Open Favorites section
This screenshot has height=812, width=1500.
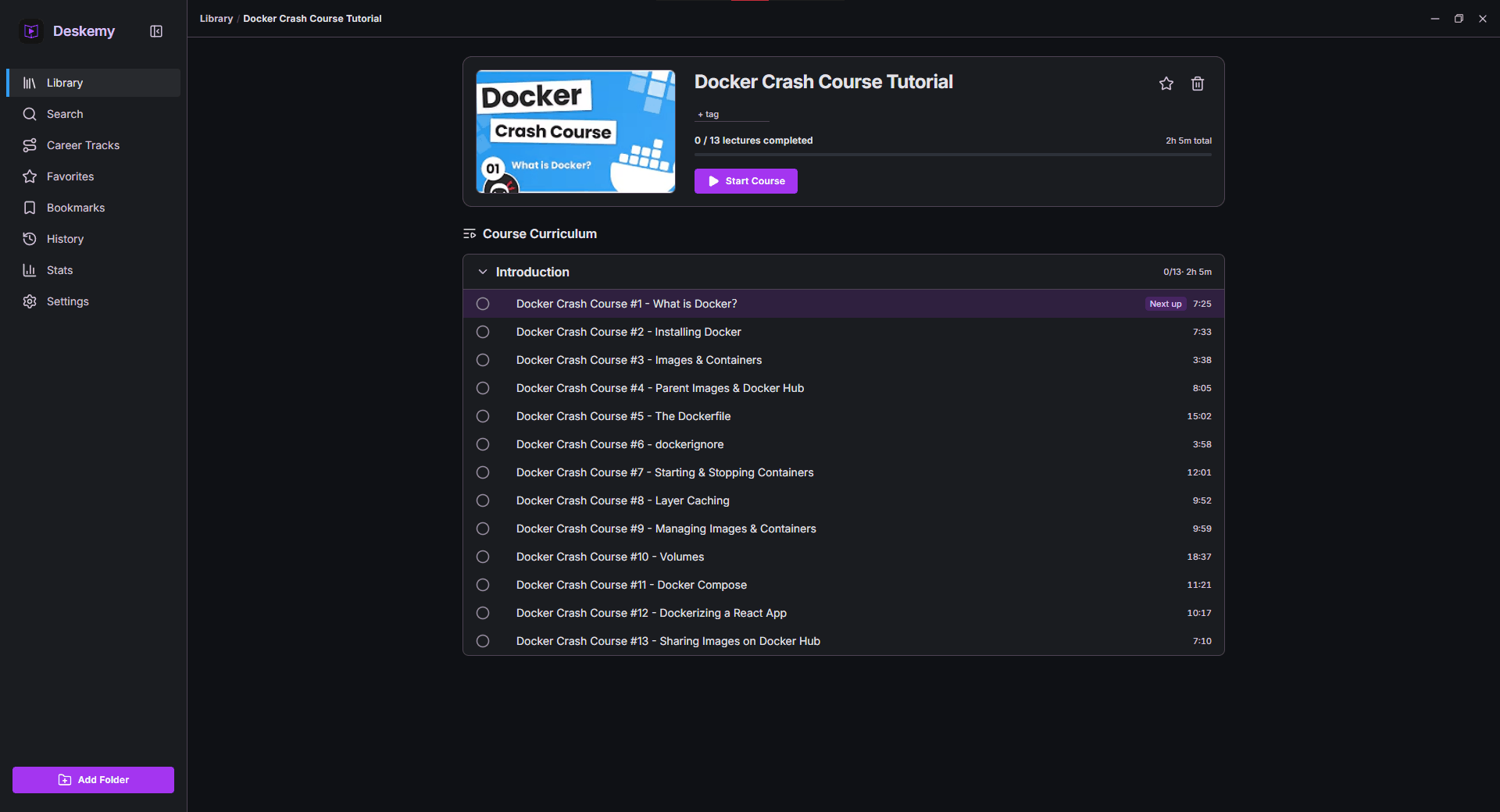pyautogui.click(x=94, y=176)
